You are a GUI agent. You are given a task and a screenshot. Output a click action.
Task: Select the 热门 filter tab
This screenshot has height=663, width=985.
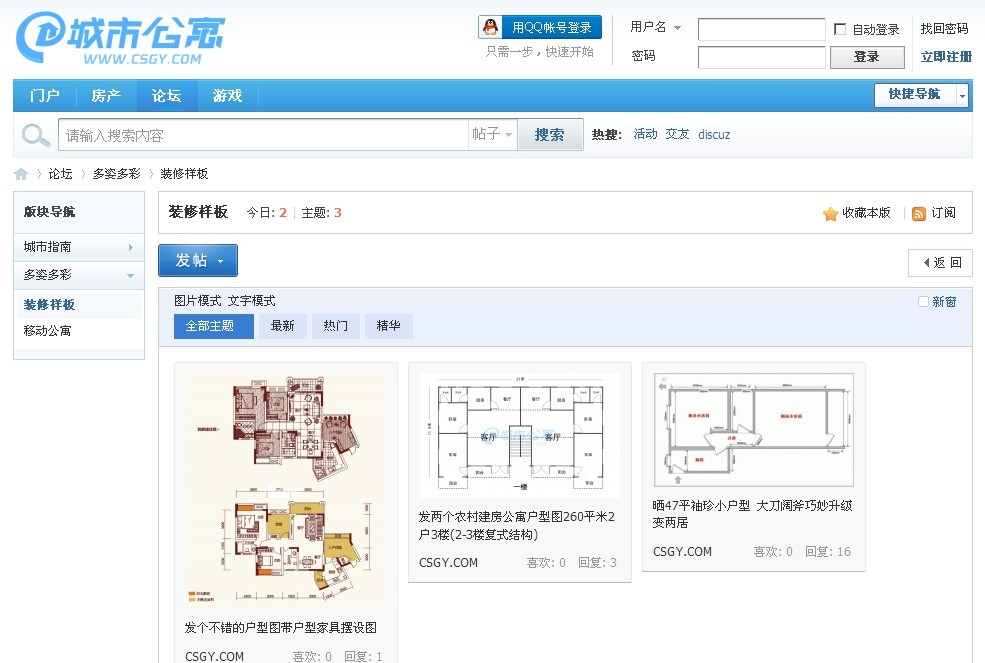tap(335, 326)
